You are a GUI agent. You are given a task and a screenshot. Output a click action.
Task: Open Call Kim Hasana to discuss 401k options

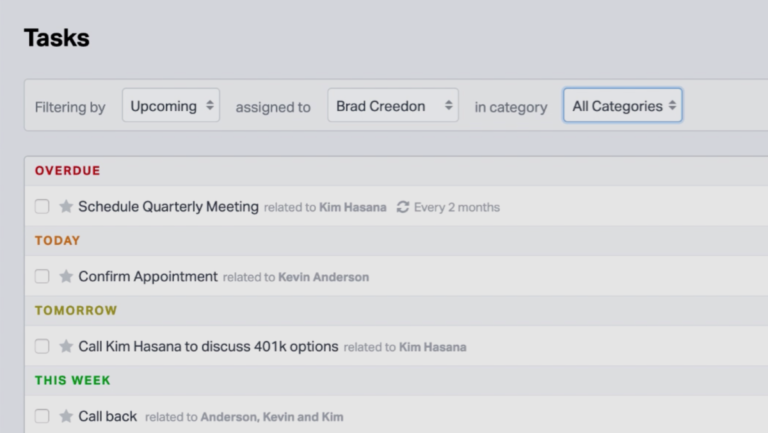[x=208, y=347]
